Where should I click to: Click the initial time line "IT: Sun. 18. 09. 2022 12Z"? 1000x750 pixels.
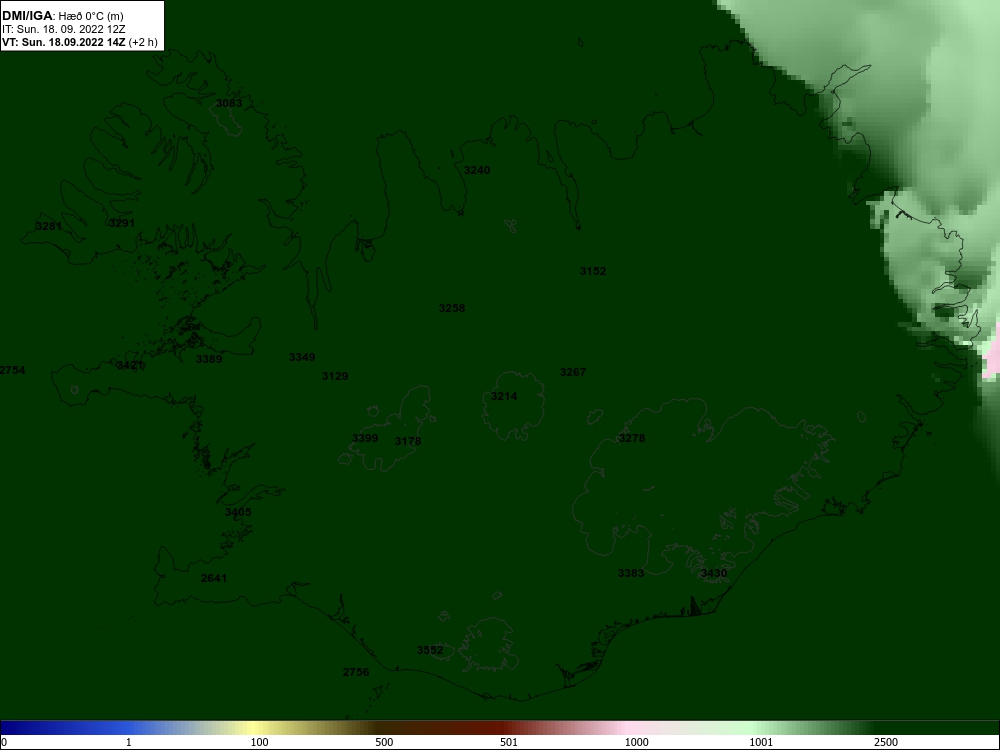64,29
